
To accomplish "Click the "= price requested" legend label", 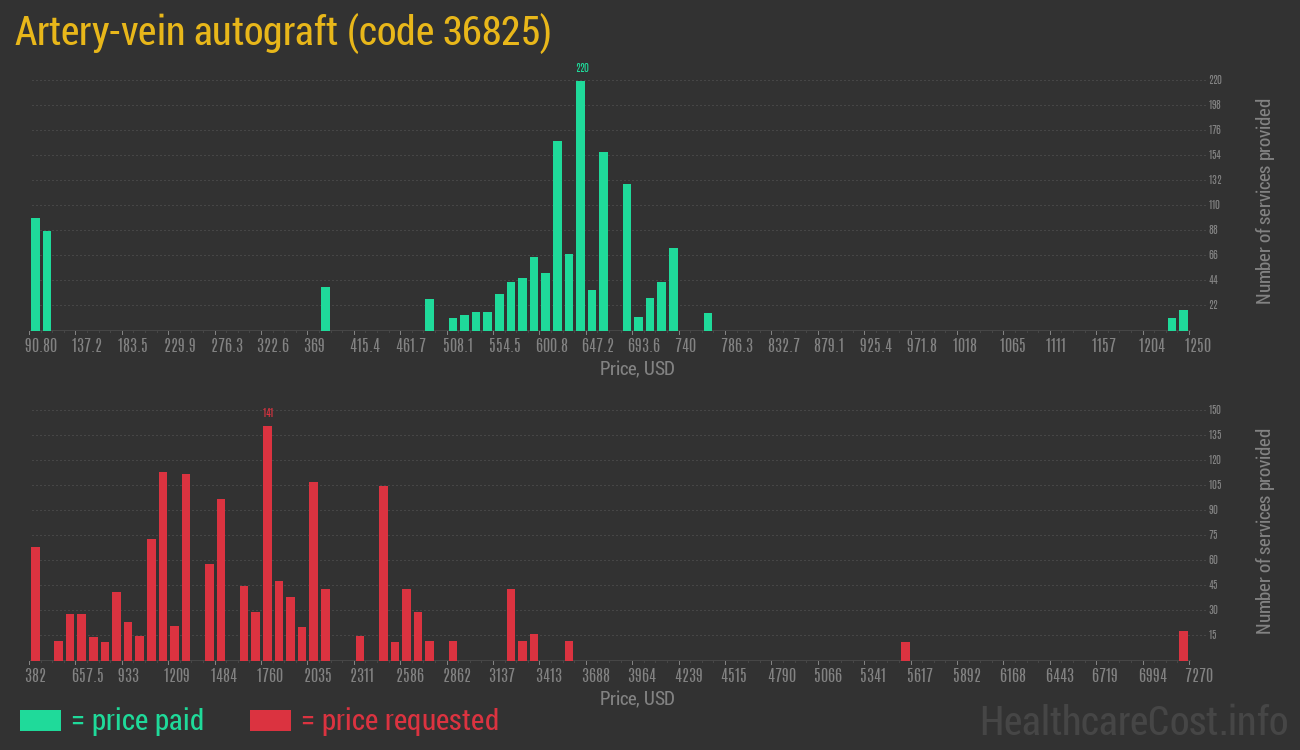I will pos(399,720).
